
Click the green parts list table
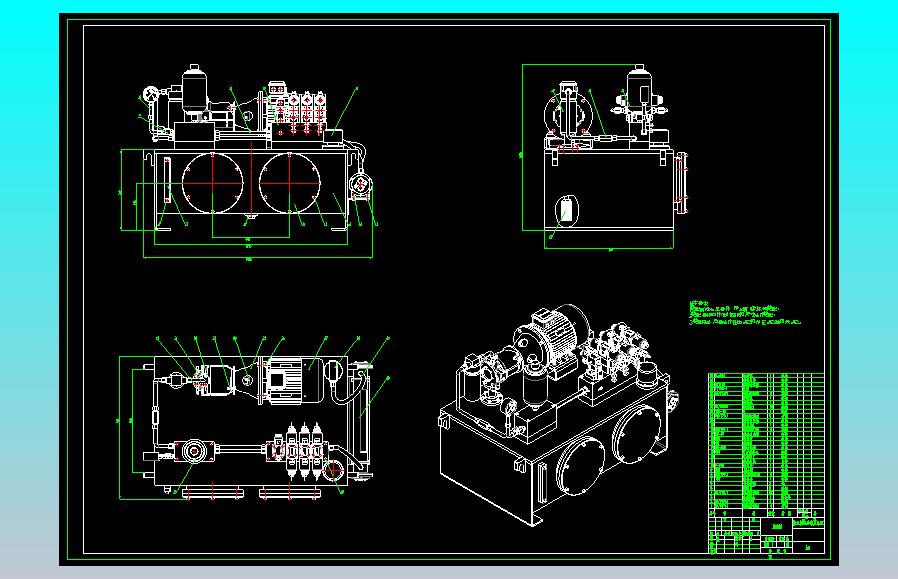(x=766, y=441)
